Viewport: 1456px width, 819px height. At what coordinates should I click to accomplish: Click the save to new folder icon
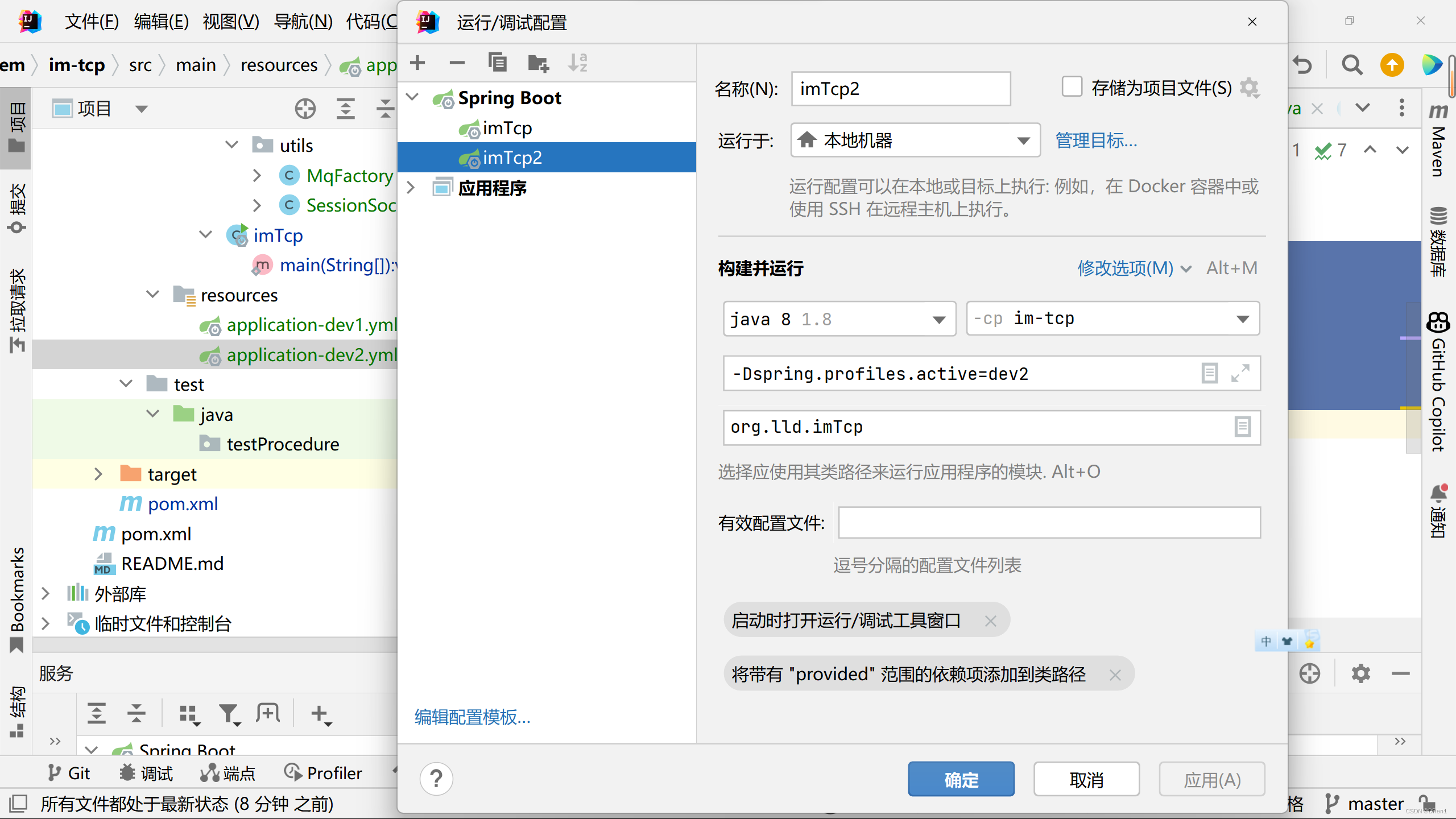tap(537, 63)
